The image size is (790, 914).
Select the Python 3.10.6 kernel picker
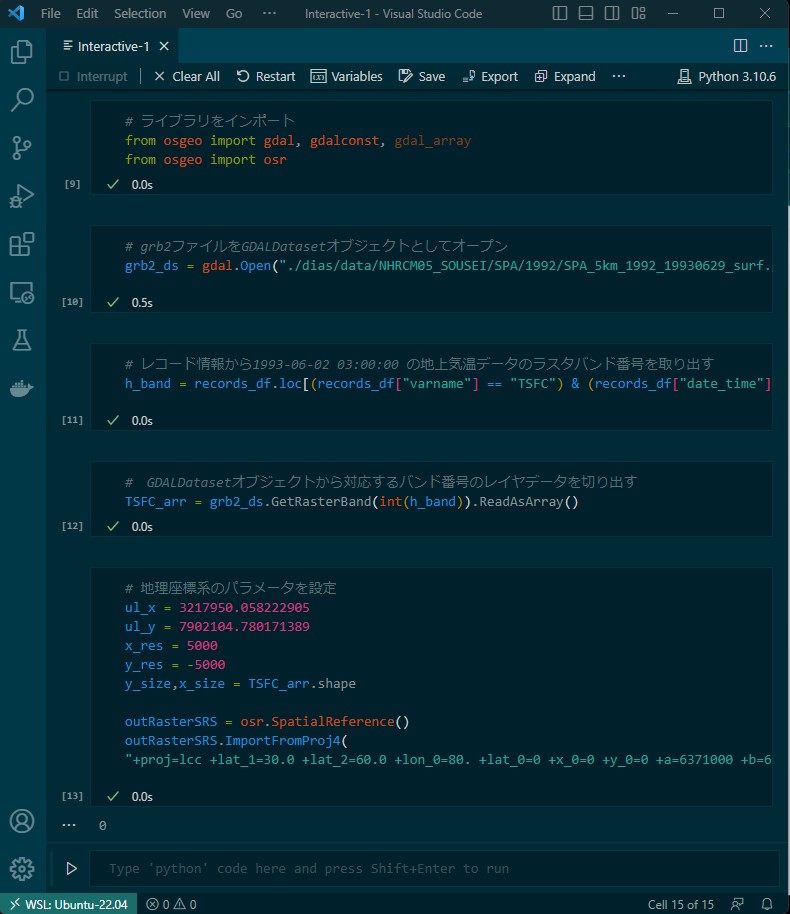726,76
